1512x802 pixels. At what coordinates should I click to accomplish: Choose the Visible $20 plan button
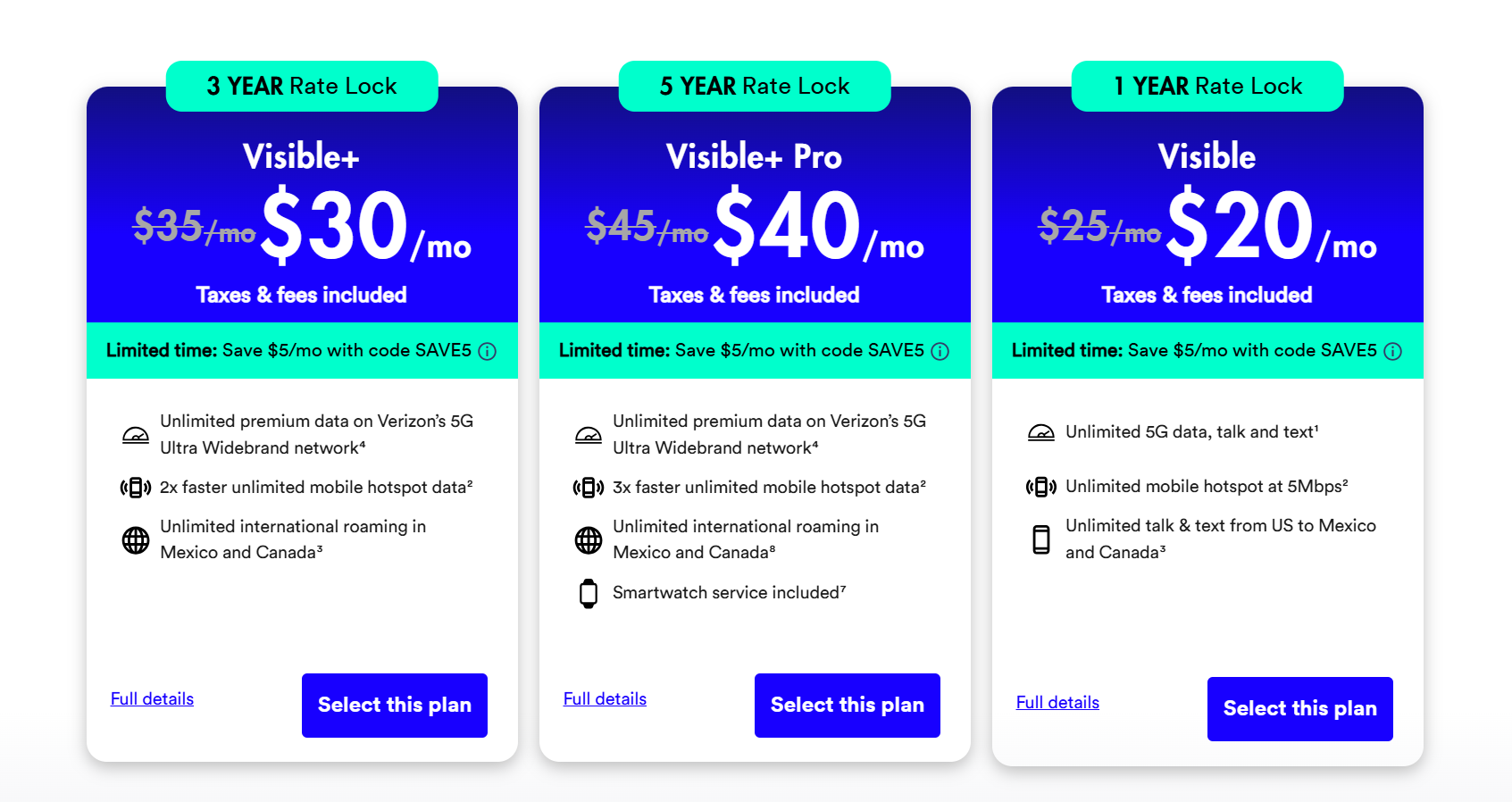[1300, 709]
